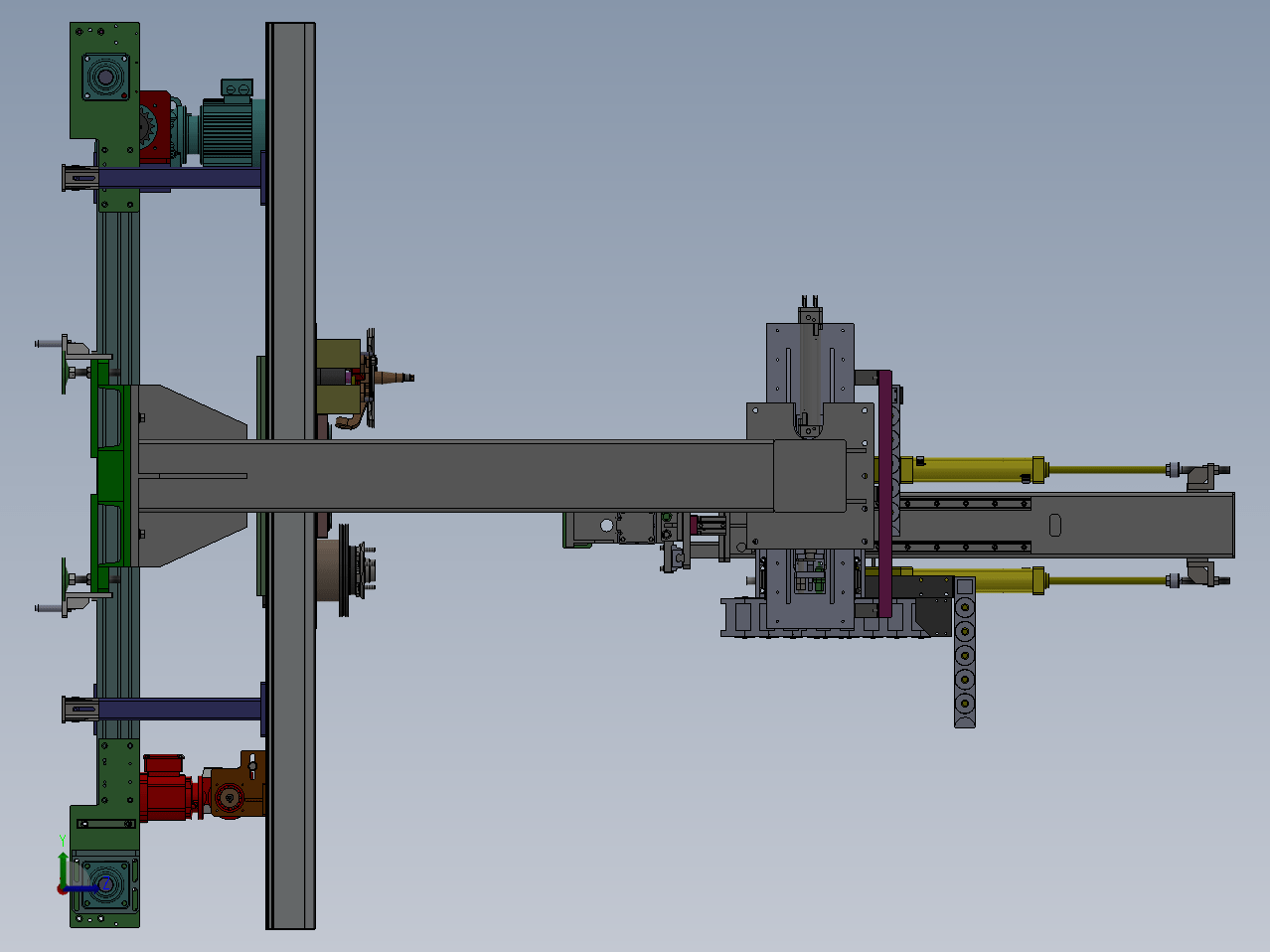The width and height of the screenshot is (1270, 952).
Task: Select the teal electric motor
Action: click(x=226, y=124)
